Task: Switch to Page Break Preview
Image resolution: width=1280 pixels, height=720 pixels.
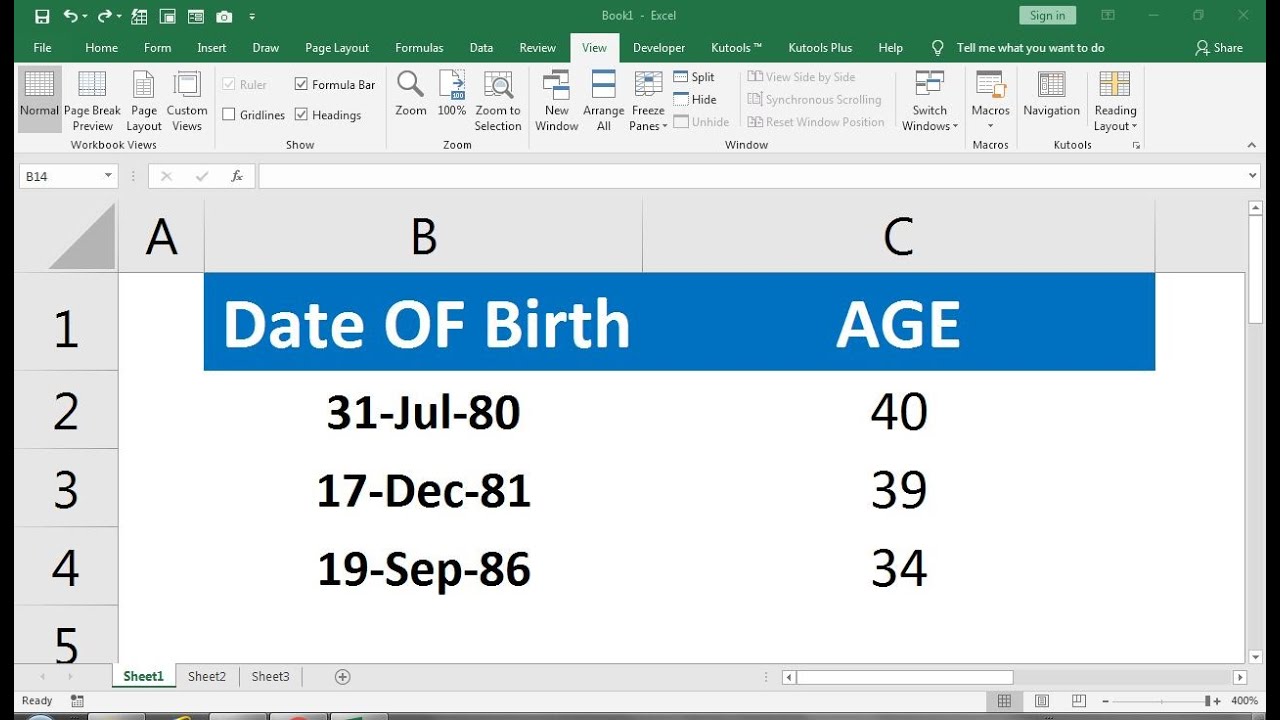Action: click(x=92, y=99)
